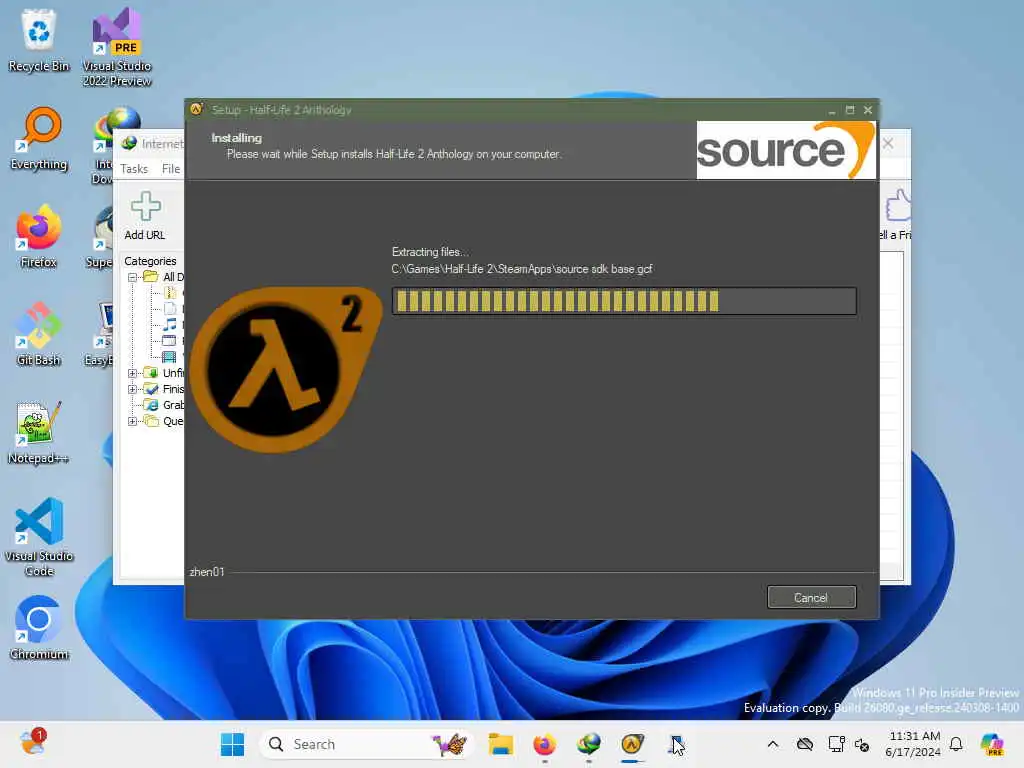Click Tell a Friend thumbs-up icon

[x=898, y=206]
